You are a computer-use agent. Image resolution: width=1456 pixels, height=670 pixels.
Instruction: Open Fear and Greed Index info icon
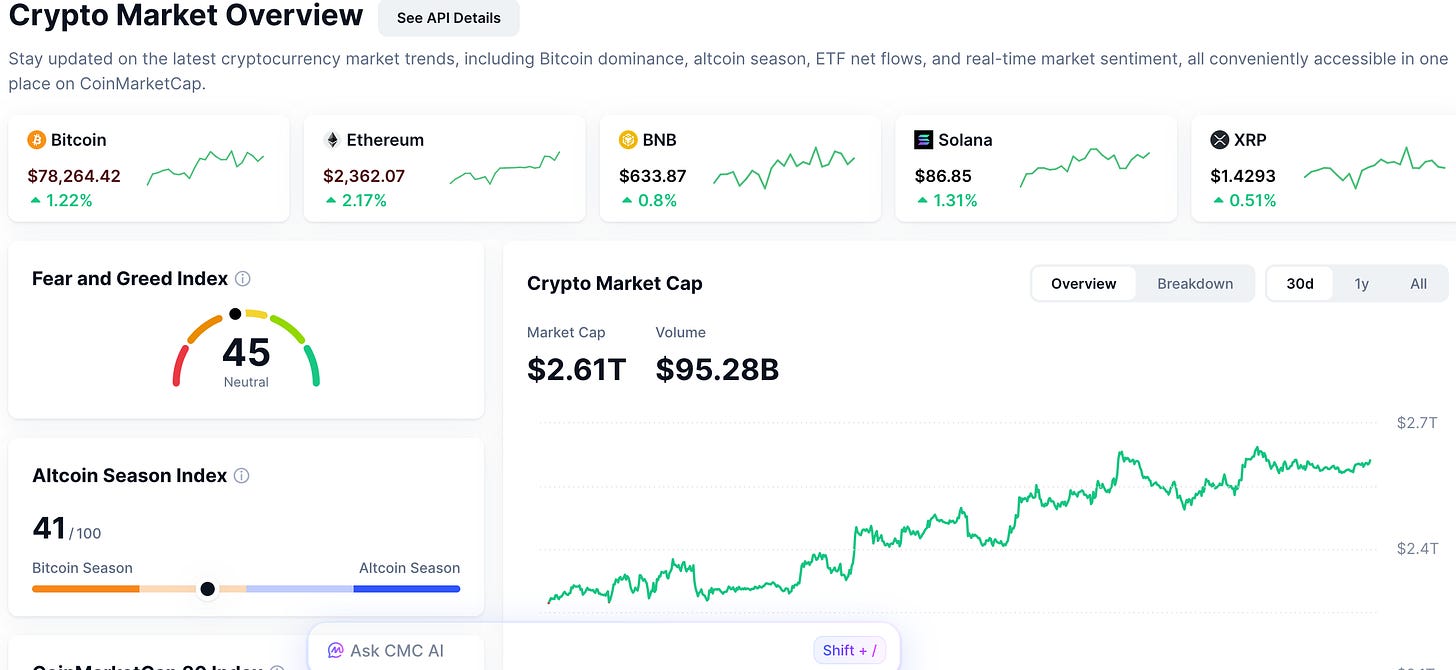click(242, 279)
